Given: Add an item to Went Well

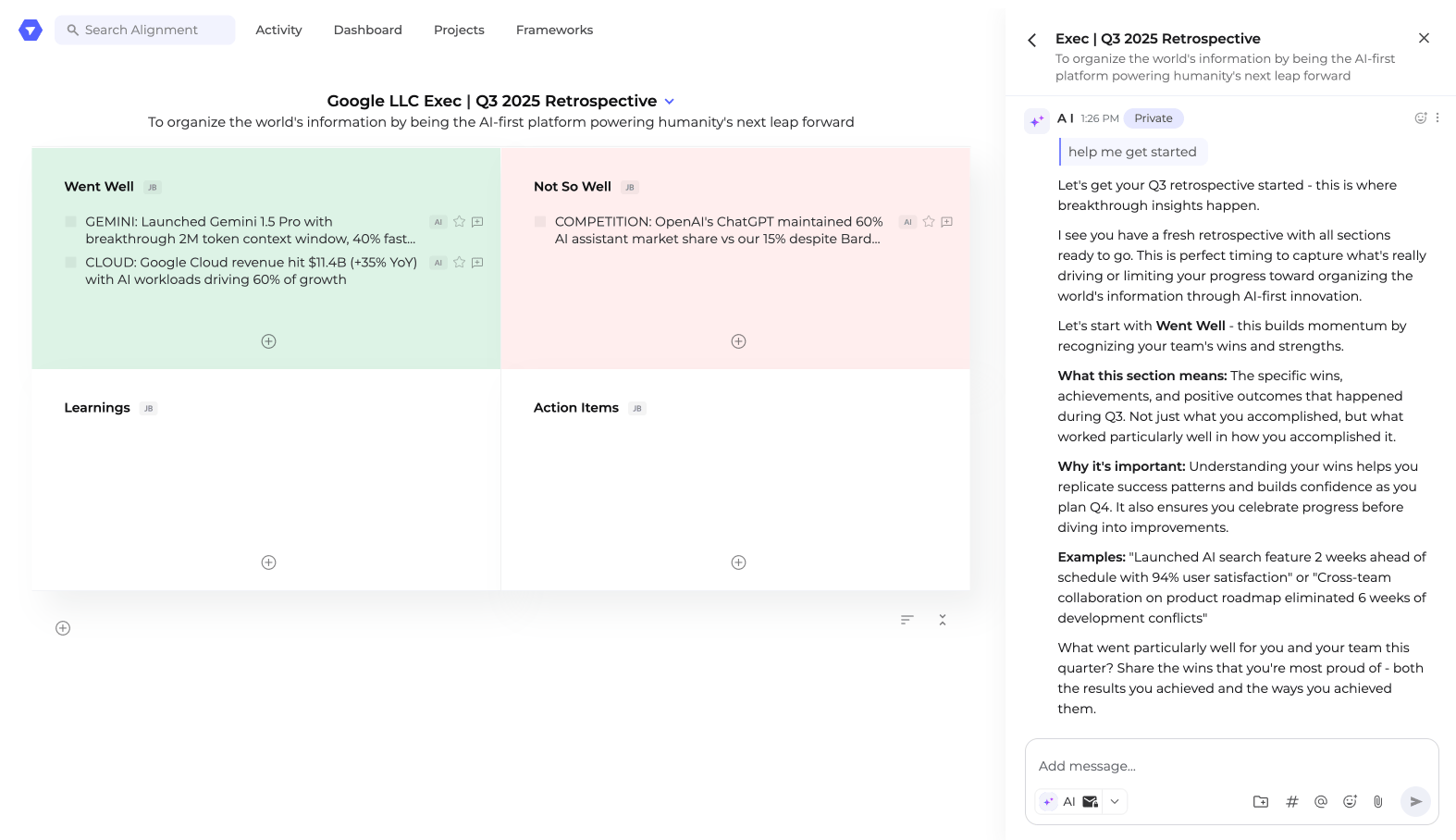Looking at the screenshot, I should 268,341.
